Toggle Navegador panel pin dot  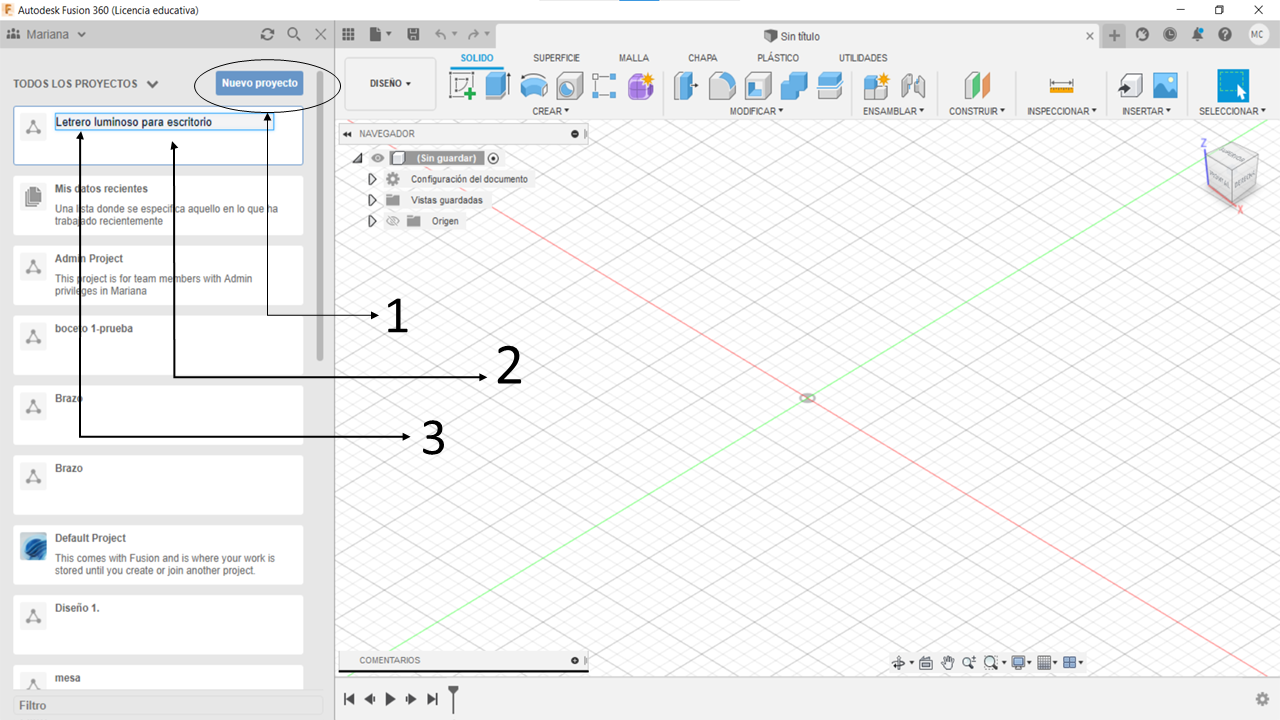click(575, 133)
